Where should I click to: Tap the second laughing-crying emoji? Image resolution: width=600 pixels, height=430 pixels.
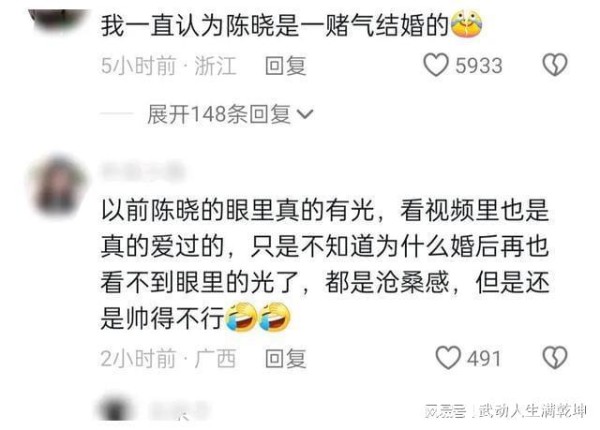point(275,317)
